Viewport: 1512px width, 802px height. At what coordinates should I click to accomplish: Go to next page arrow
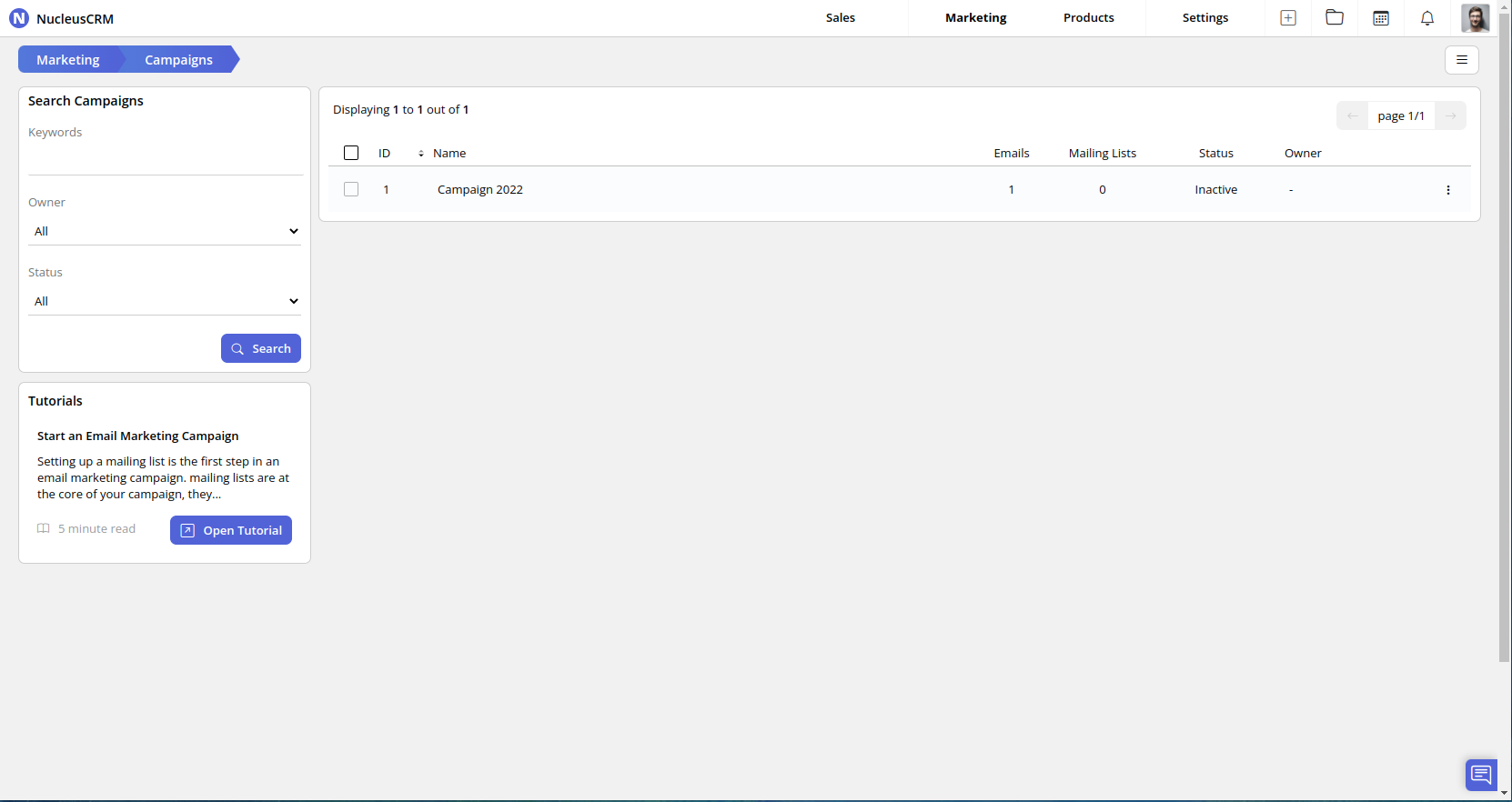pos(1451,115)
